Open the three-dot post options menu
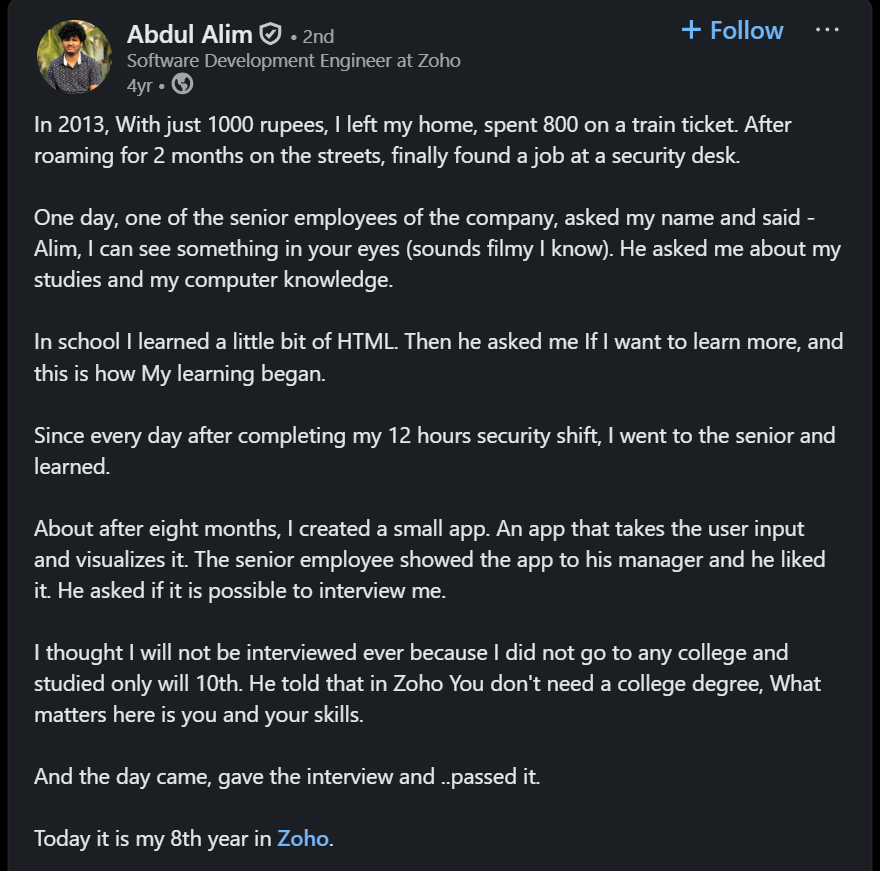 (x=827, y=30)
